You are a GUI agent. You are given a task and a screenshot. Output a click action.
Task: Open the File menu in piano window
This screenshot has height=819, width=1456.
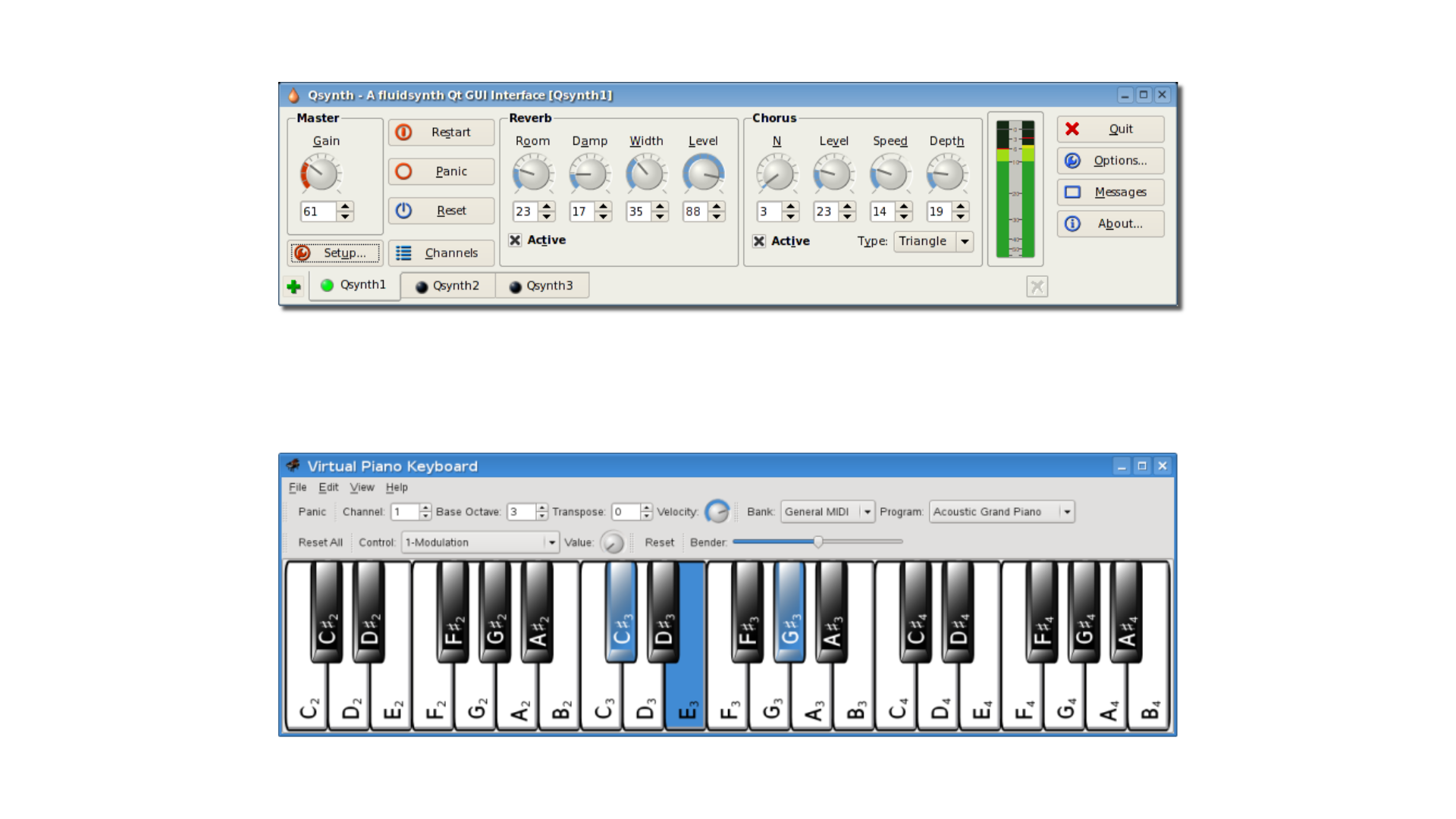coord(297,488)
